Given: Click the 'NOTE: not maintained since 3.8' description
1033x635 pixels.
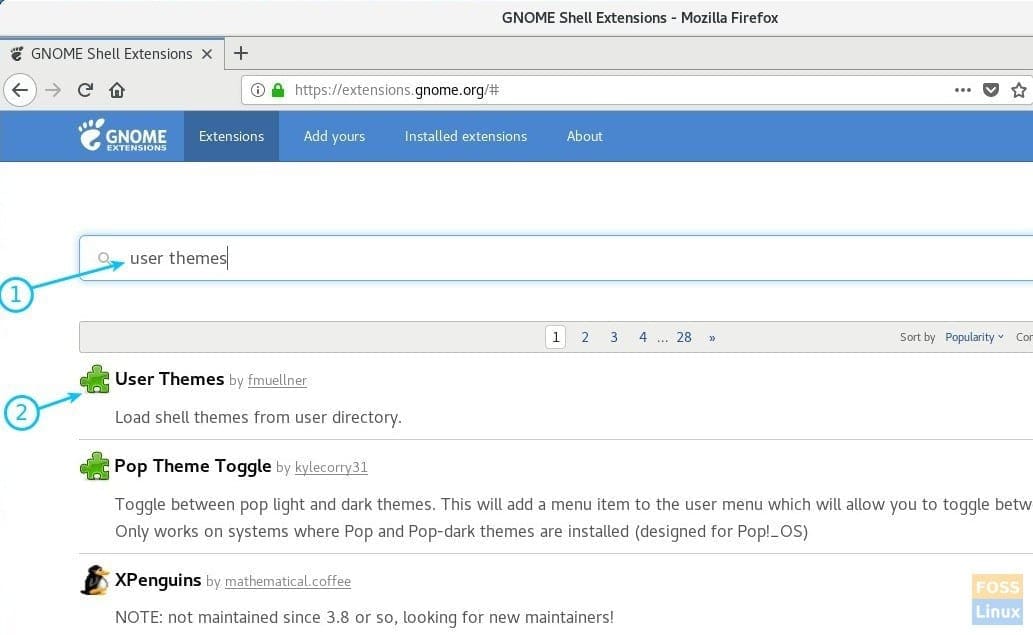Looking at the screenshot, I should (x=364, y=617).
